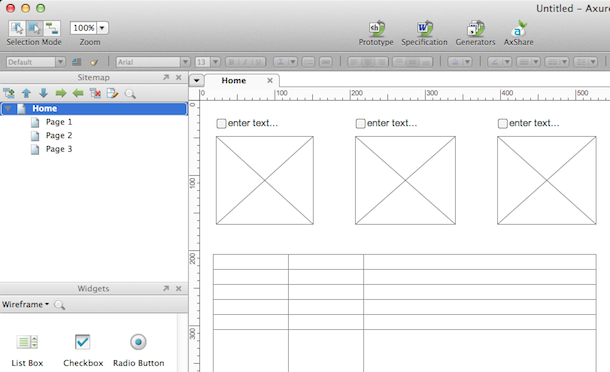Open the line color picker
610x372 pixels.
coord(499,62)
